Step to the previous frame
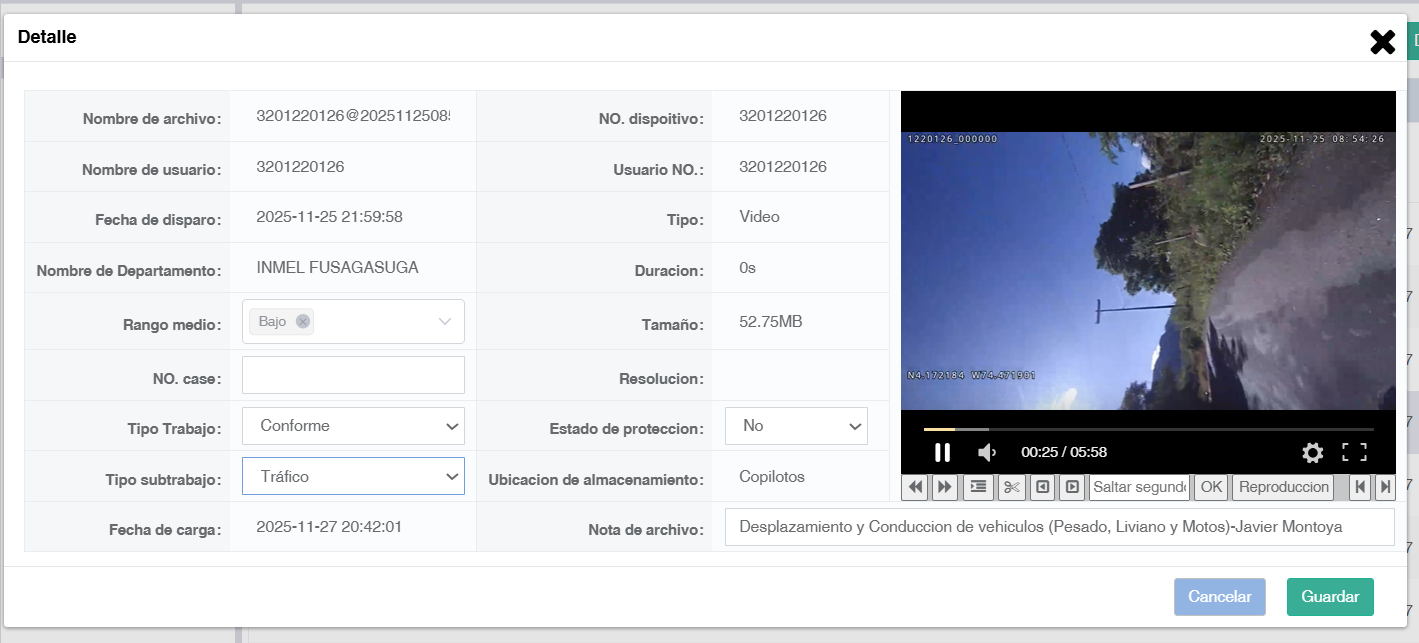Image resolution: width=1419 pixels, height=643 pixels. pos(1042,487)
